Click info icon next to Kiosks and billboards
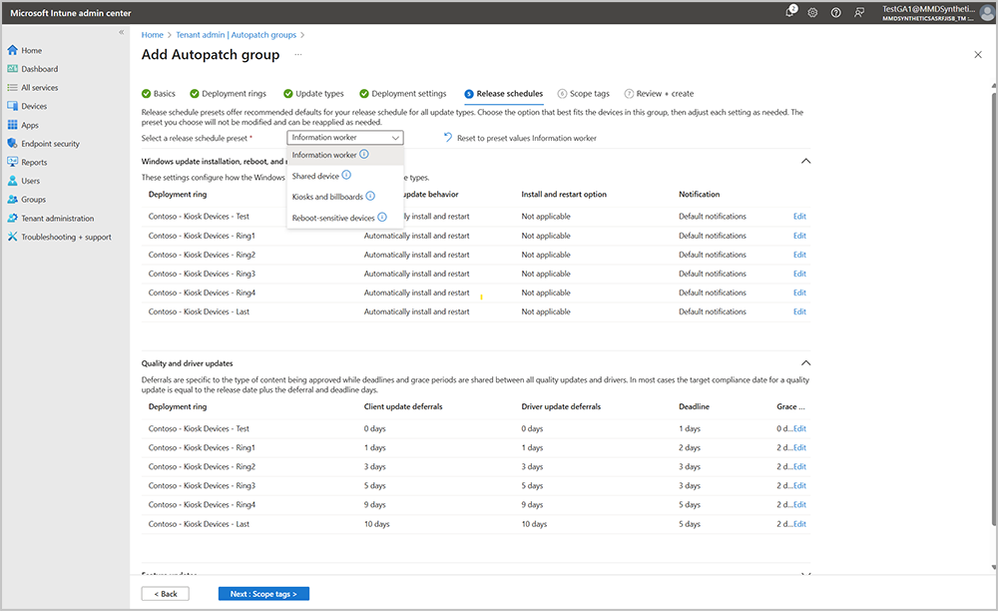 click(x=370, y=196)
